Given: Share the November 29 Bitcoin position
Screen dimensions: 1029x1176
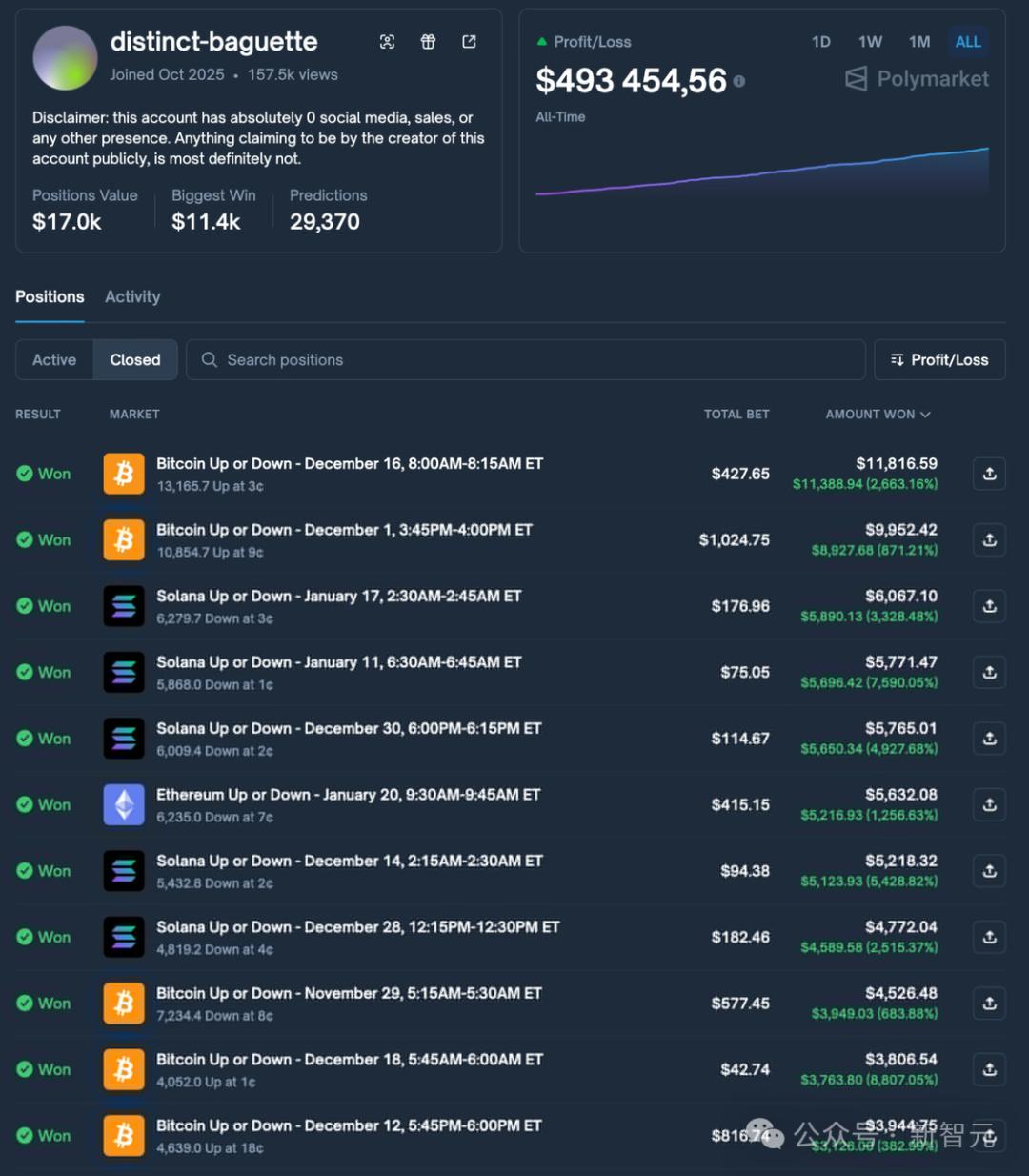Looking at the screenshot, I should 989,1004.
